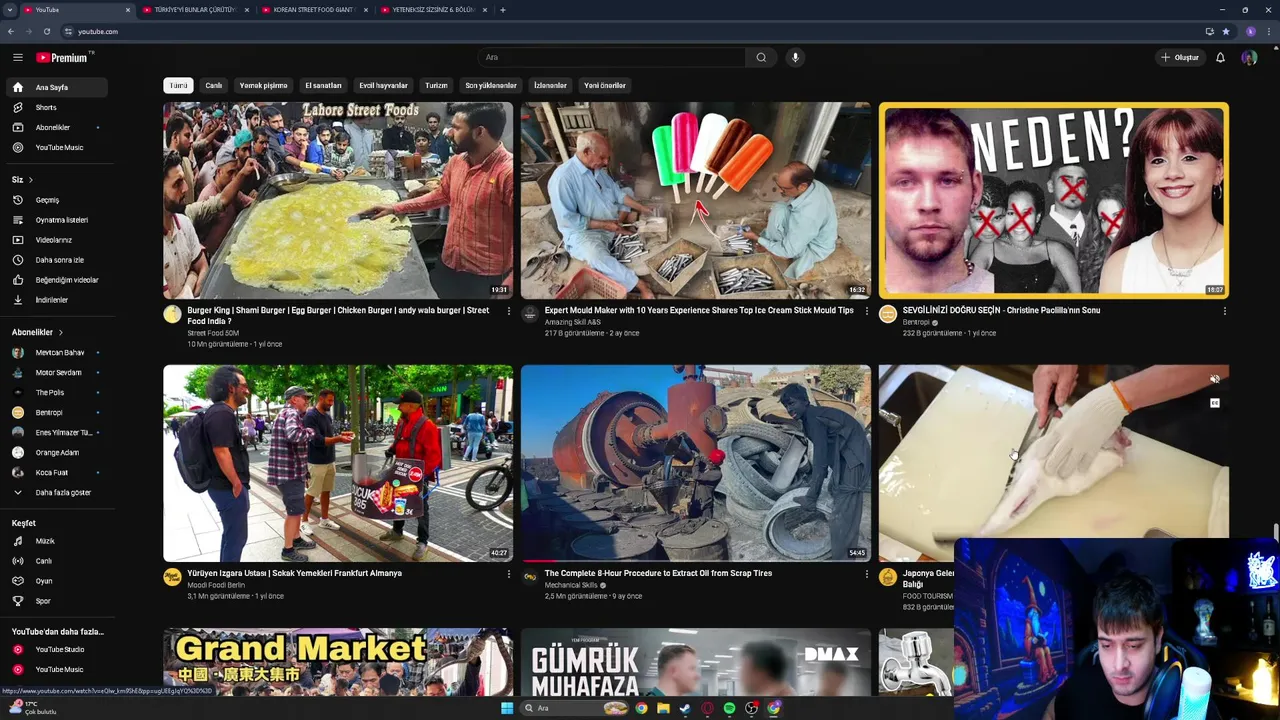The height and width of the screenshot is (720, 1280).
Task: Toggle mute on the previewing fish video
Action: pos(1215,380)
